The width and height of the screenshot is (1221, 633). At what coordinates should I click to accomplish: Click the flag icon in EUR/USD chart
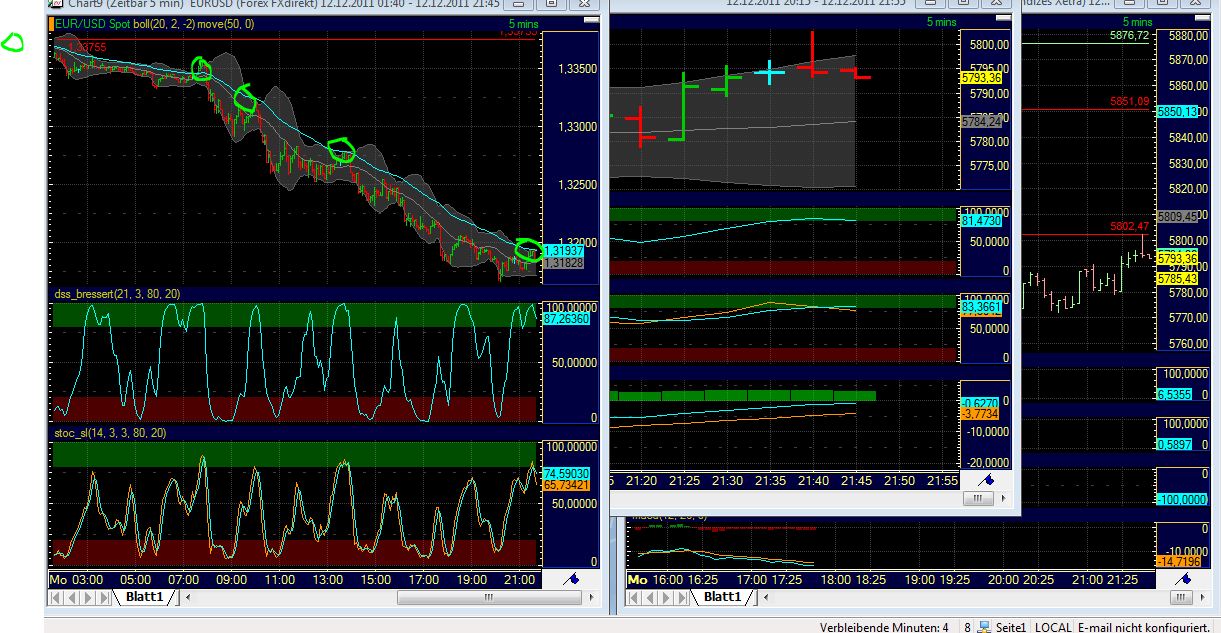(x=572, y=579)
